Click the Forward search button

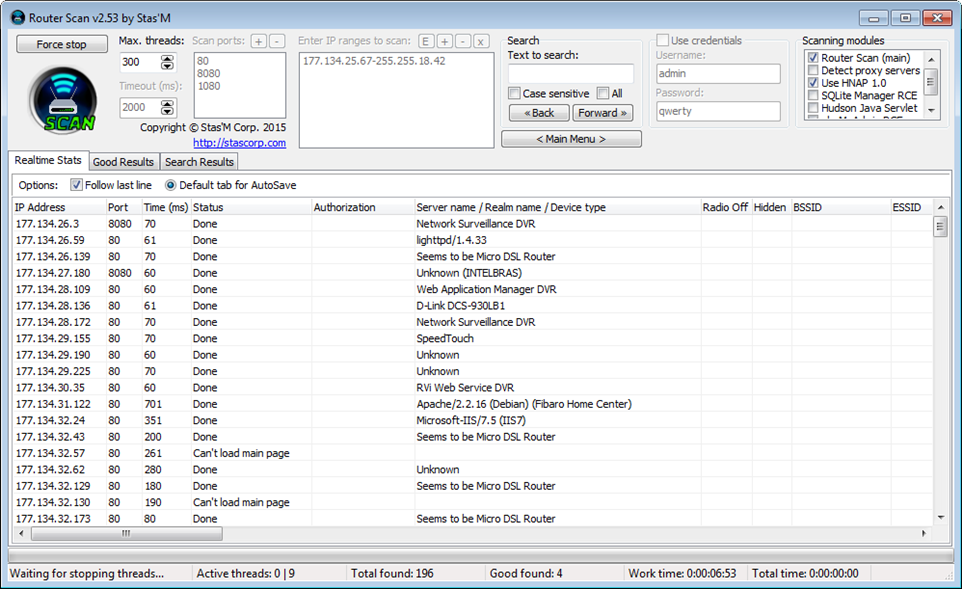click(x=602, y=113)
